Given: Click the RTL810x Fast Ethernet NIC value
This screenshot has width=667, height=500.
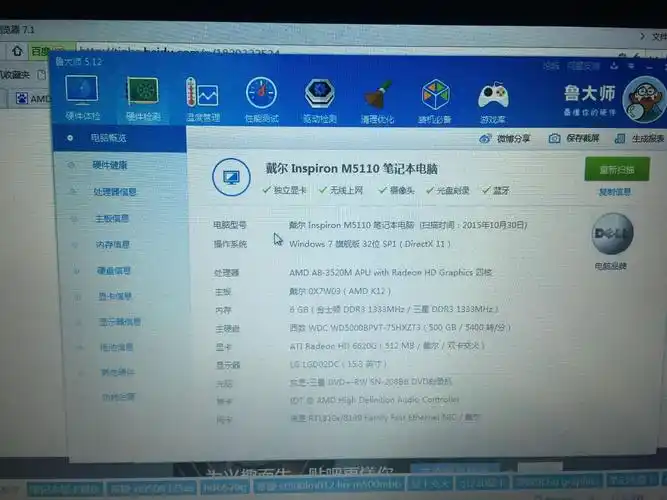Looking at the screenshot, I should pyautogui.click(x=386, y=418).
